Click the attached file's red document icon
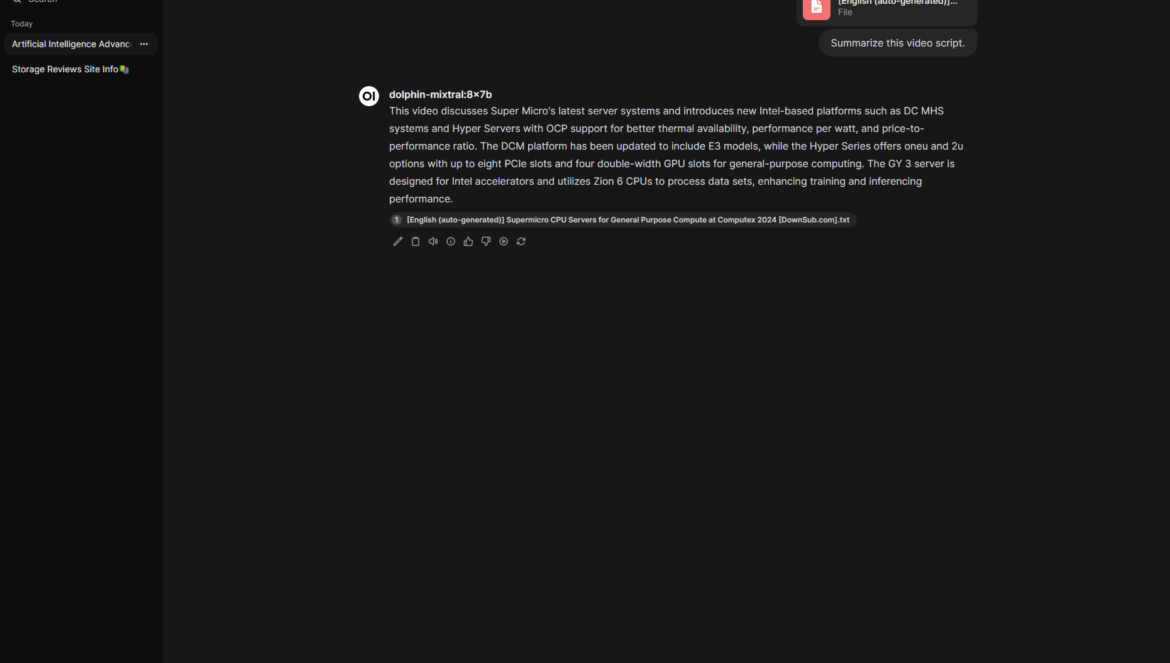 point(816,7)
